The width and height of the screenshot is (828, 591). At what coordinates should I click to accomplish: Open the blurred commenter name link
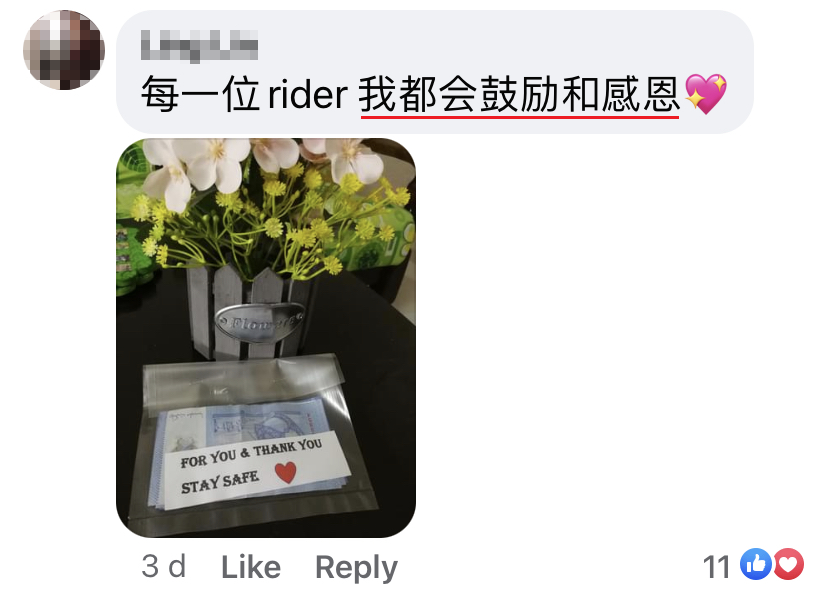(200, 46)
